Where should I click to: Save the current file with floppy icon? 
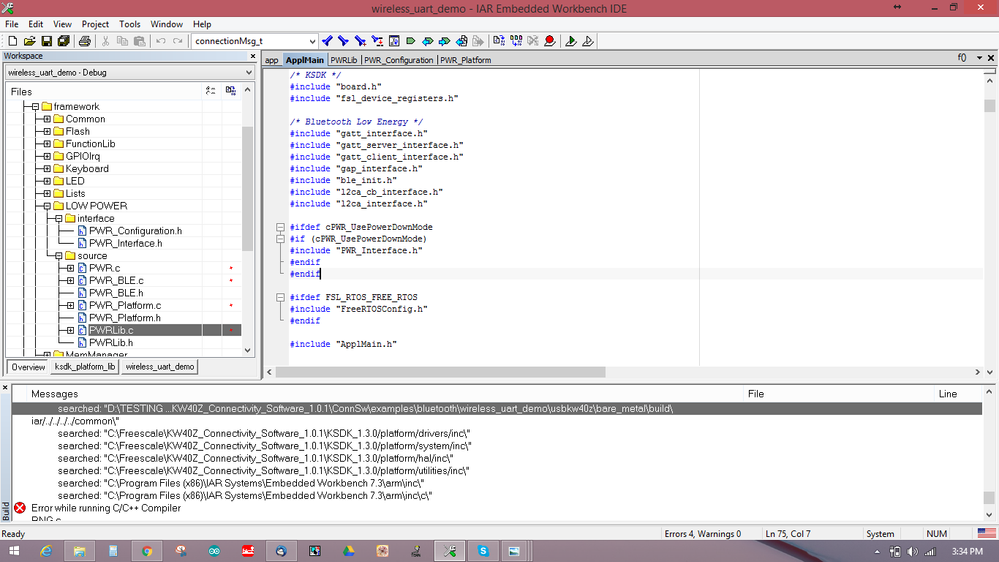(x=47, y=41)
